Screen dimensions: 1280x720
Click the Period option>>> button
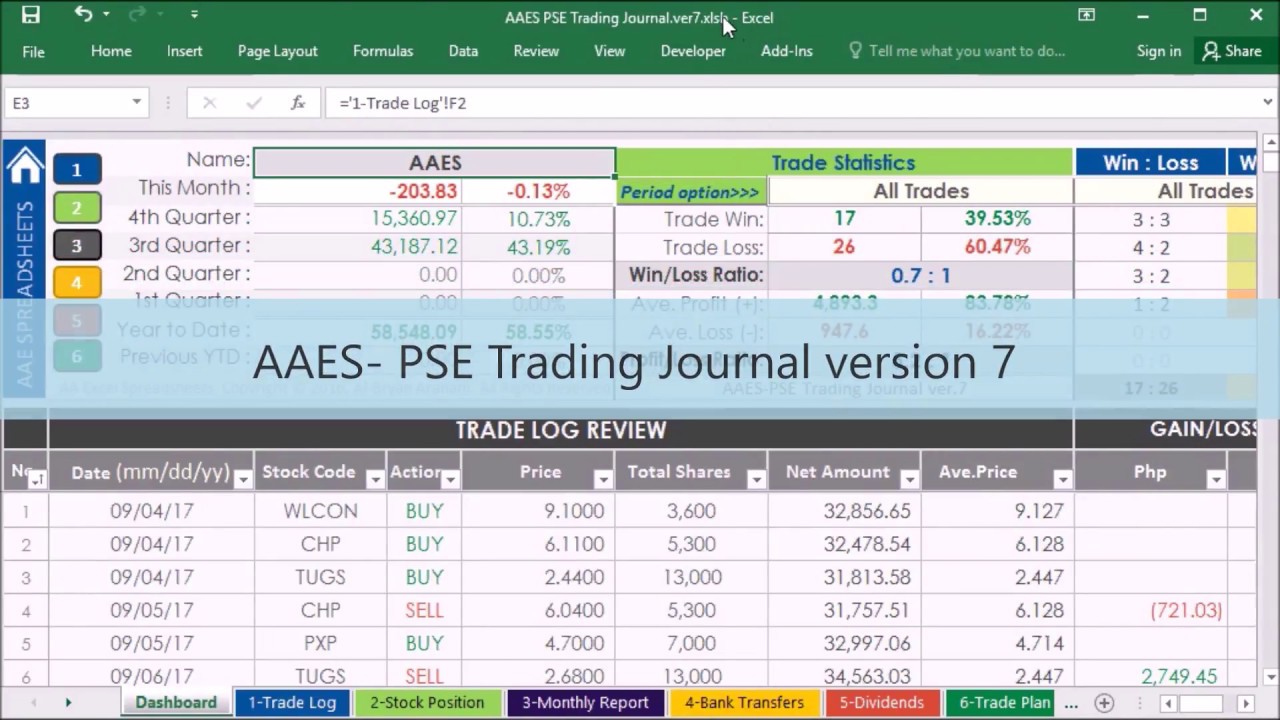(x=690, y=192)
